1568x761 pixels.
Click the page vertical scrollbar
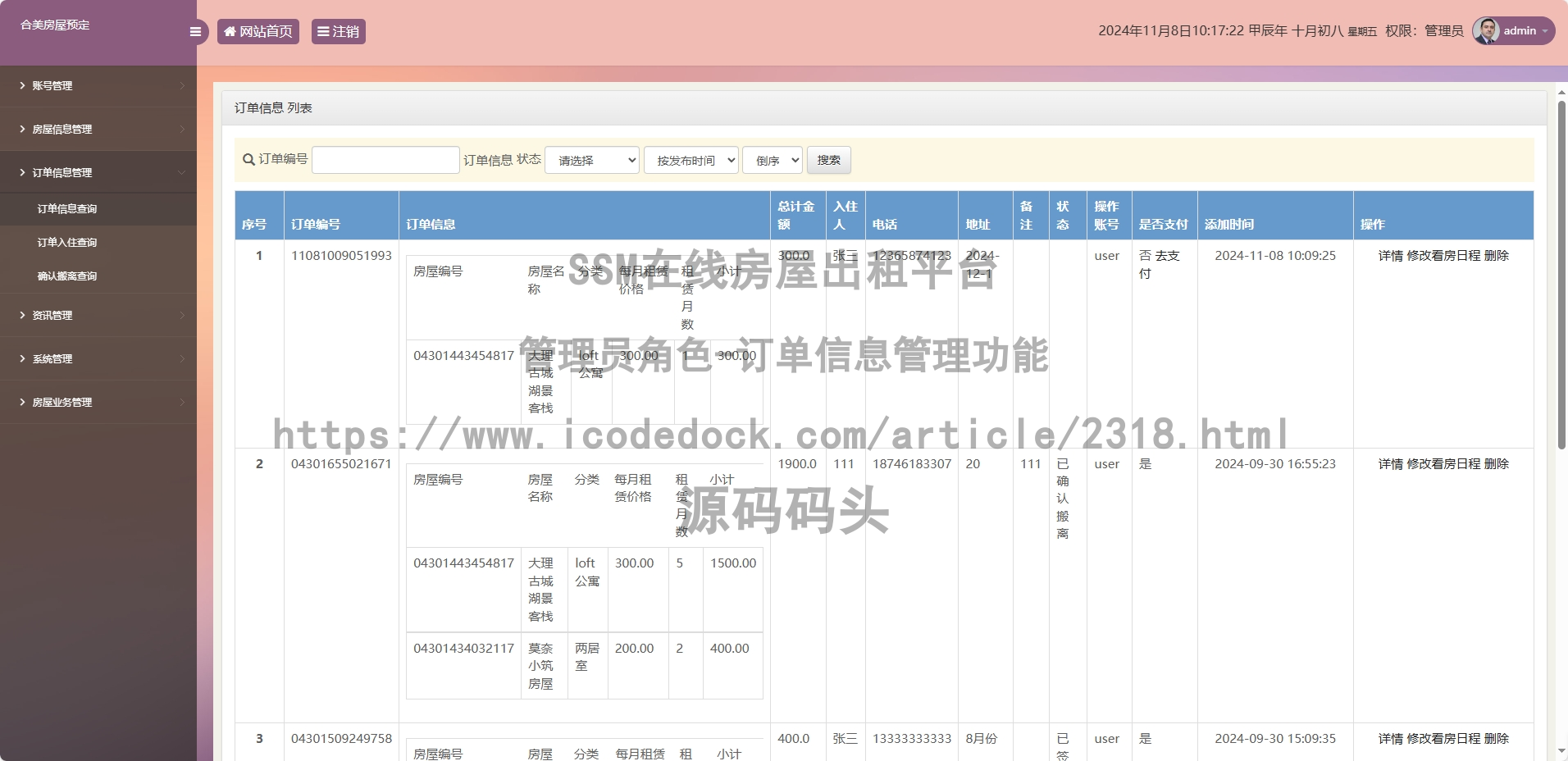tap(1561, 275)
